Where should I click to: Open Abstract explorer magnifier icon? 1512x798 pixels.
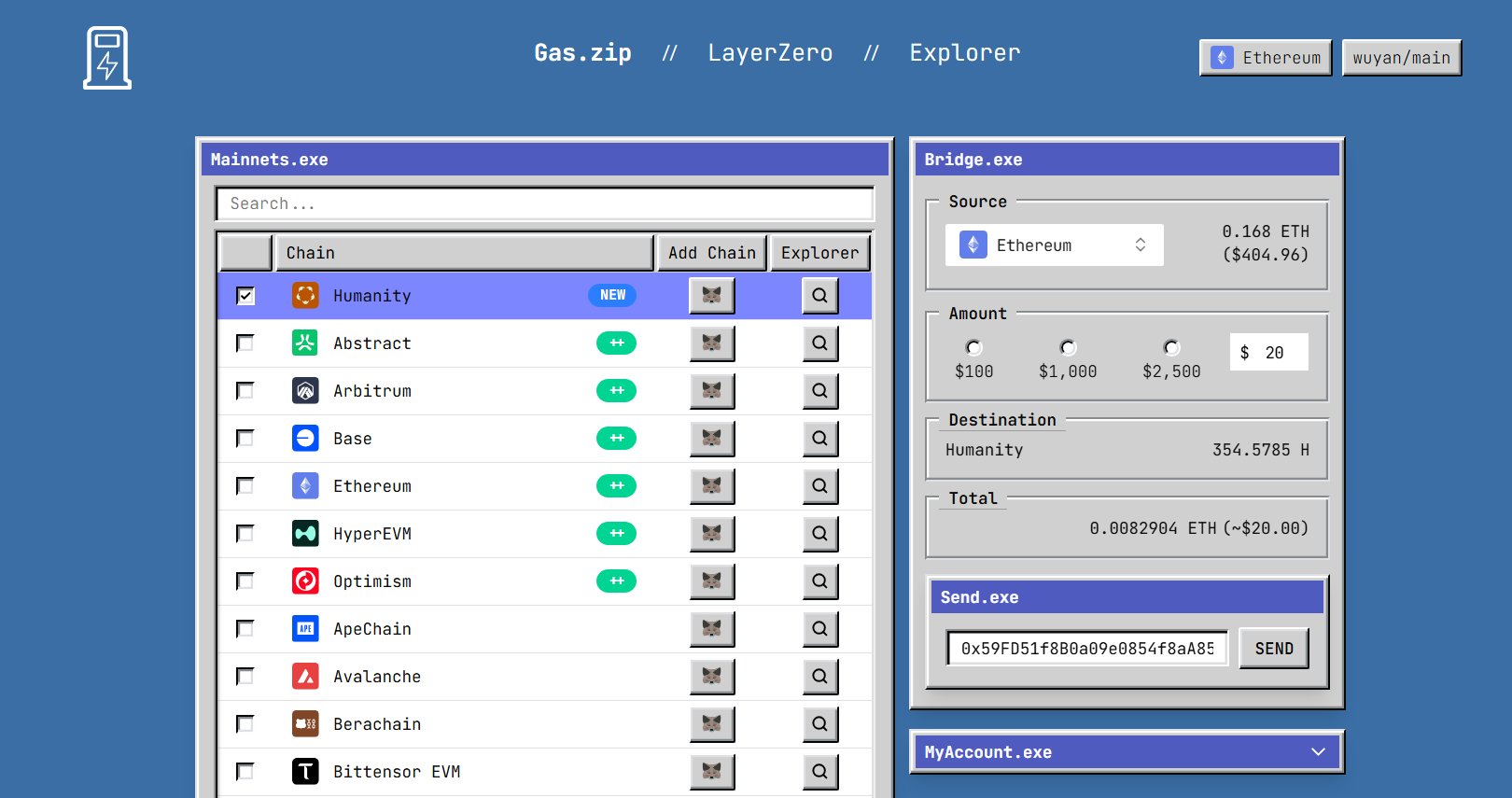click(819, 343)
